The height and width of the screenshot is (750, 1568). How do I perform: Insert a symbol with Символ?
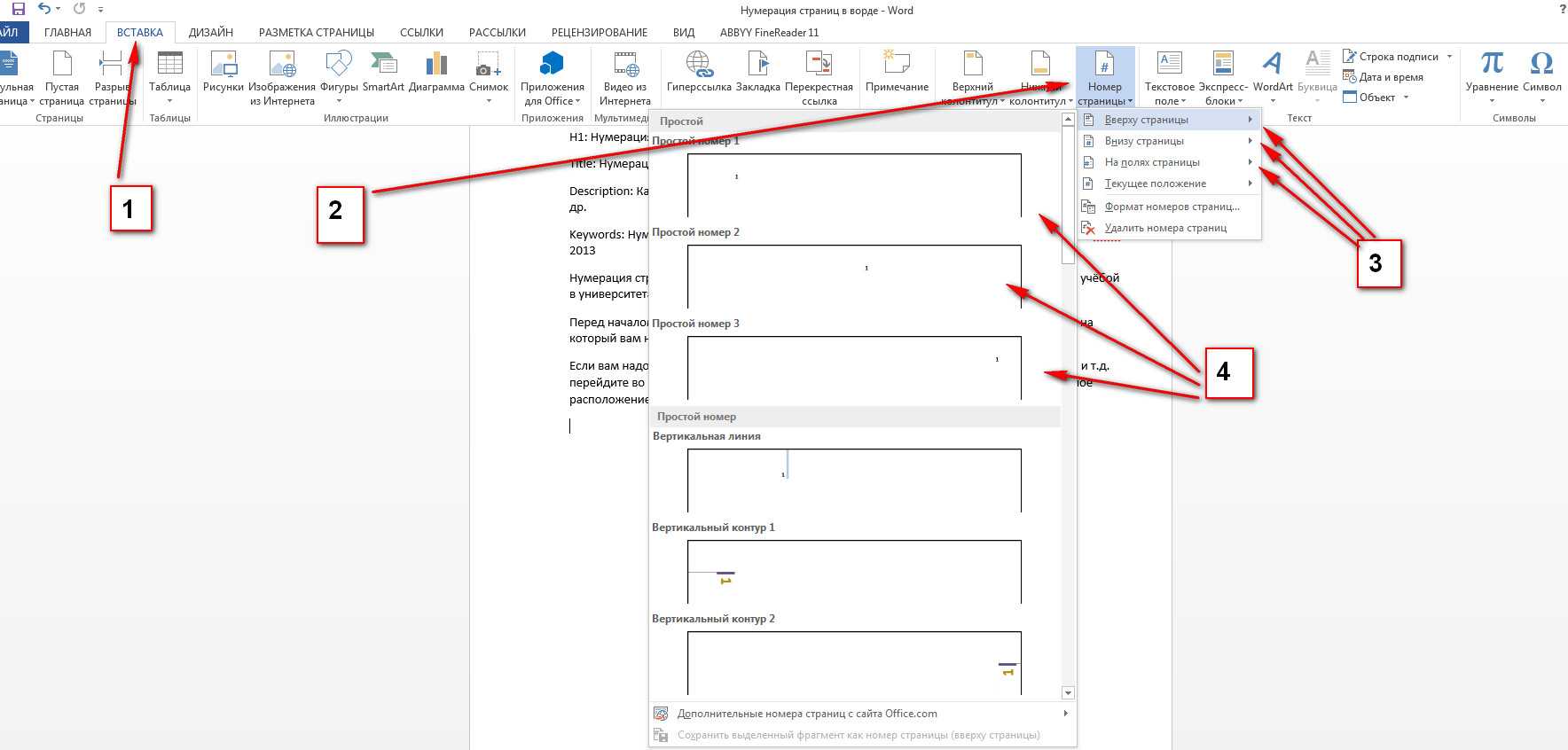pos(1541,78)
